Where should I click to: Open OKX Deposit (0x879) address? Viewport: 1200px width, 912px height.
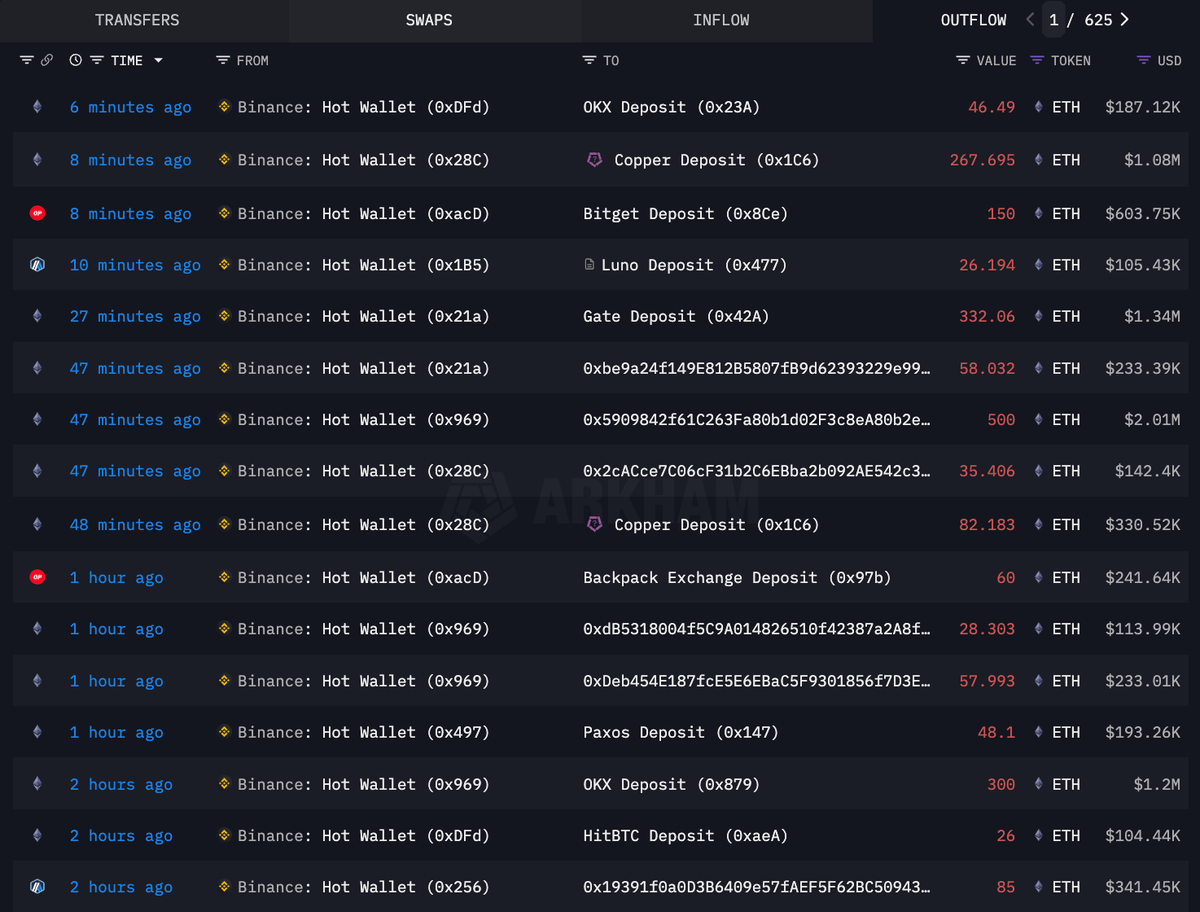pyautogui.click(x=671, y=785)
